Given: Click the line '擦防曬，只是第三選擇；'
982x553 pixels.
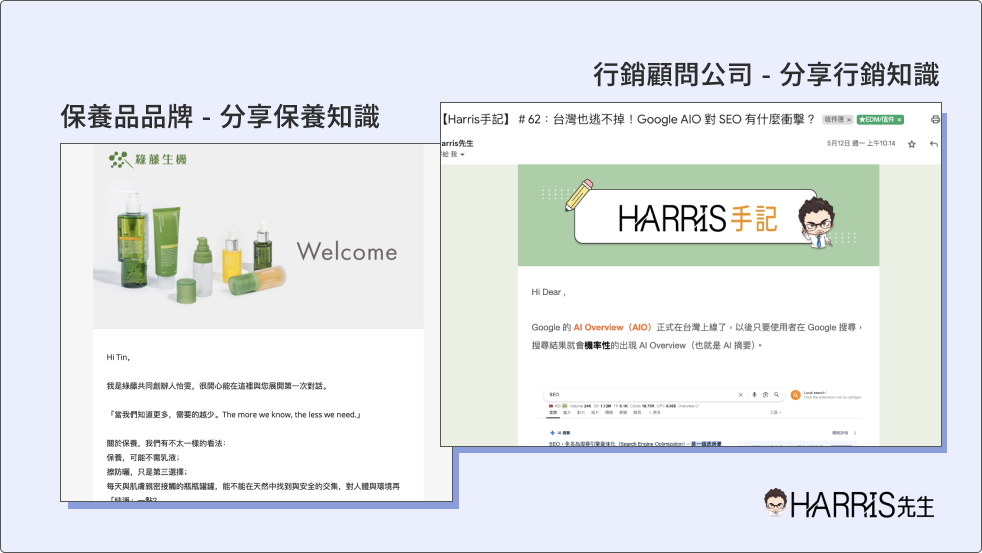Looking at the screenshot, I should (x=147, y=472).
